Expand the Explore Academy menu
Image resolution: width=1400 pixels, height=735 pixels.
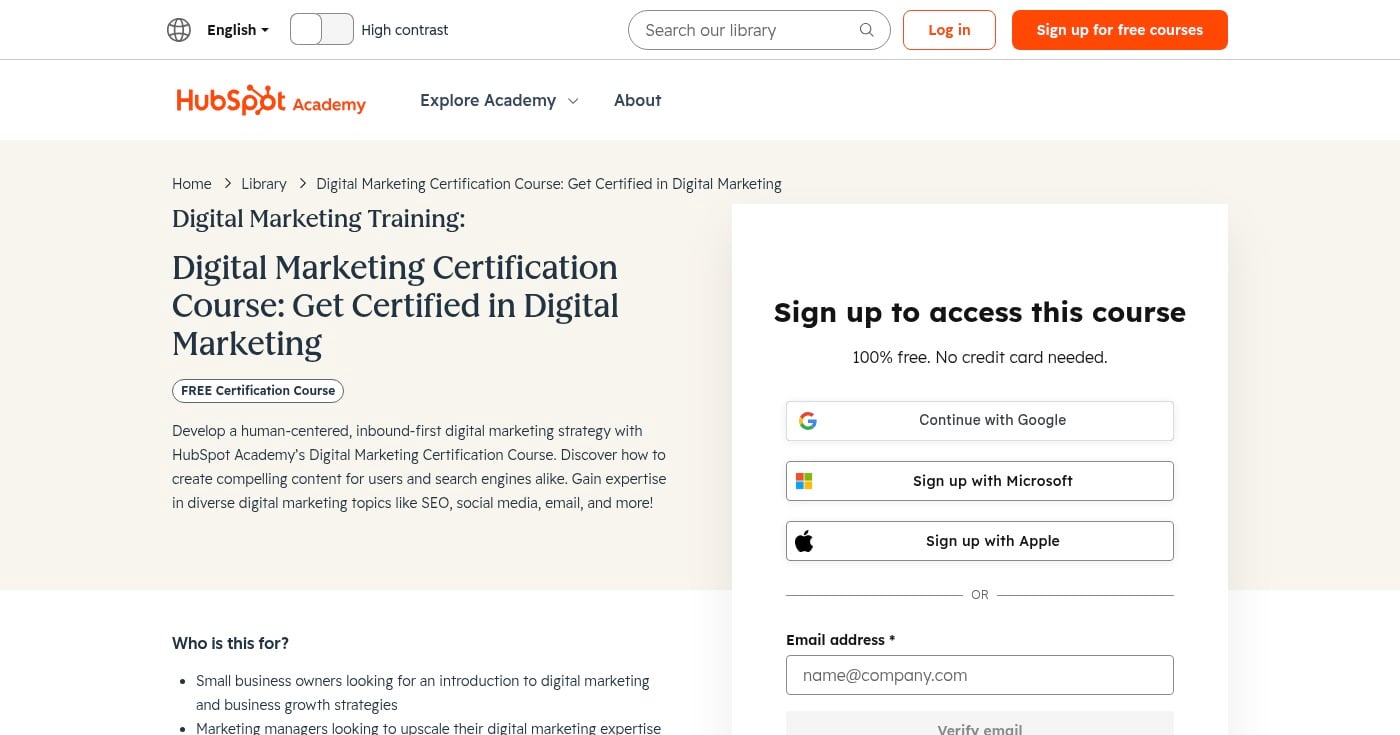click(499, 100)
